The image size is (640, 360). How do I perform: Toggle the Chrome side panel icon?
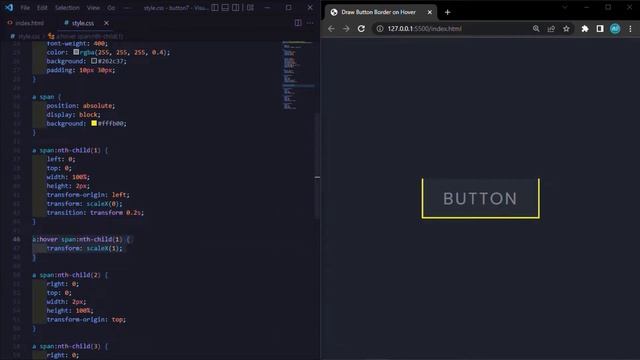[x=600, y=29]
